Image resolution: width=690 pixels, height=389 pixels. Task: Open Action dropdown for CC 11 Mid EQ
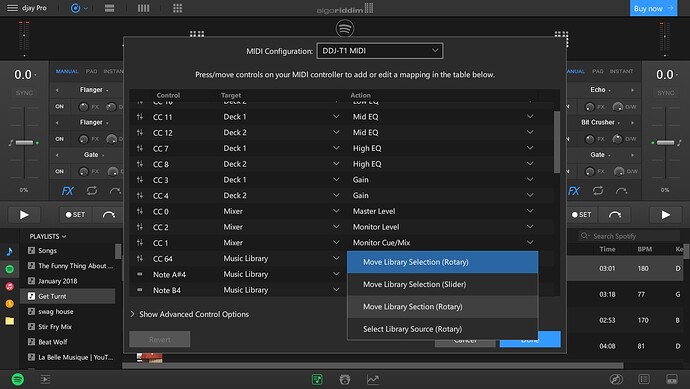[530, 117]
